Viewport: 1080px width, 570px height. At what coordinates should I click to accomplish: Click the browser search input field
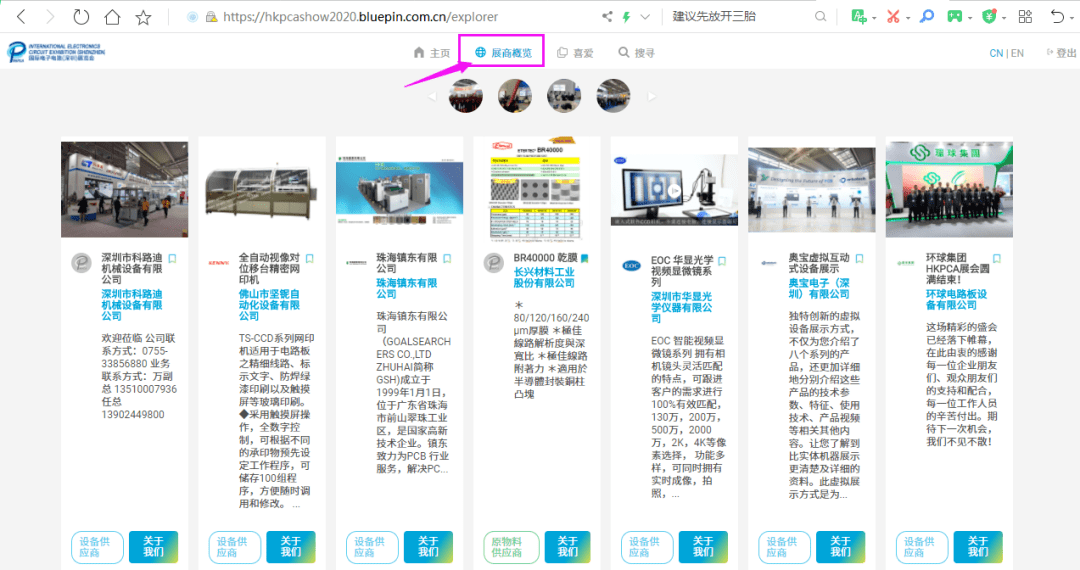(x=740, y=17)
